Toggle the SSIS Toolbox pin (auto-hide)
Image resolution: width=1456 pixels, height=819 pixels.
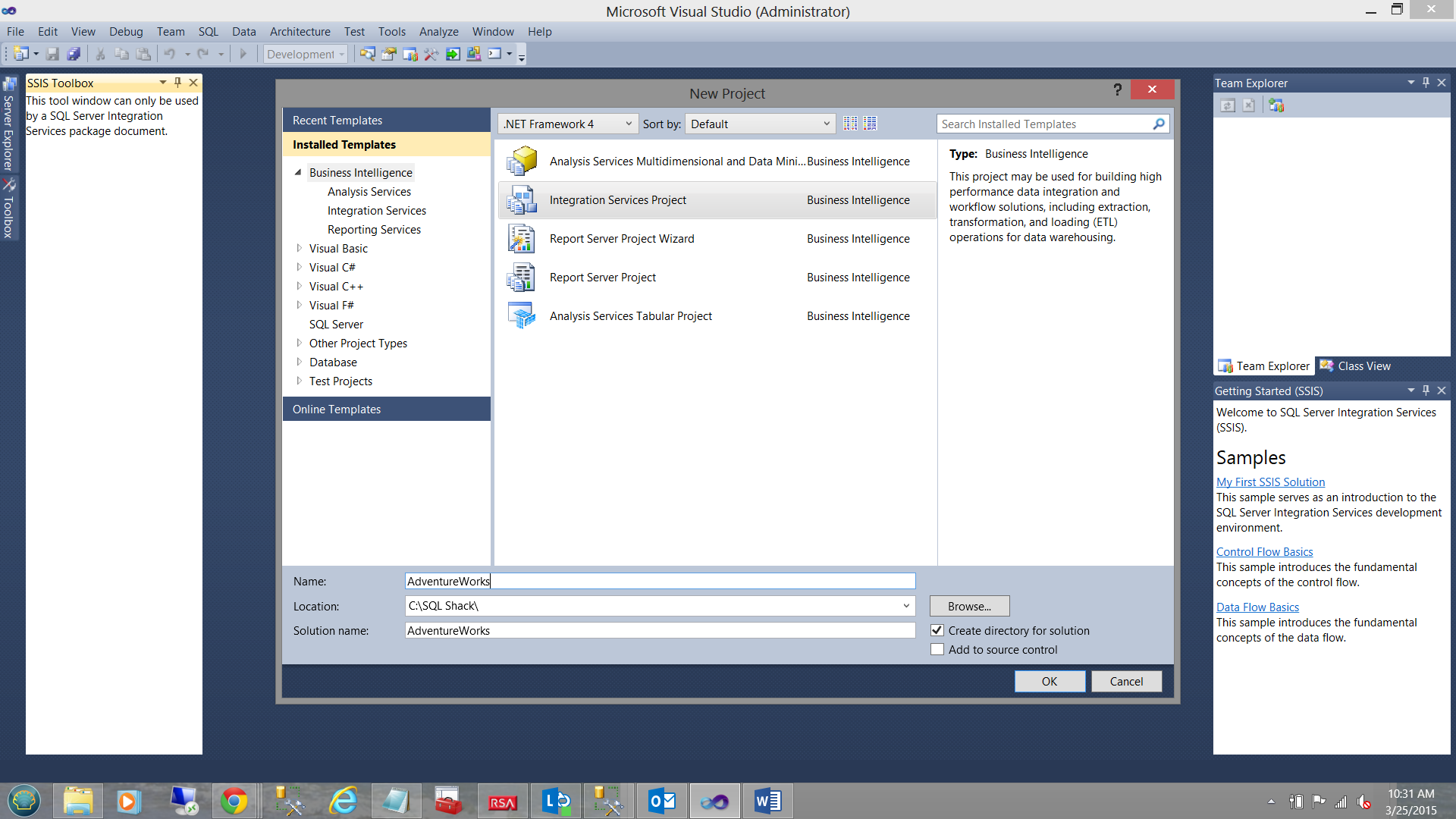(x=177, y=83)
